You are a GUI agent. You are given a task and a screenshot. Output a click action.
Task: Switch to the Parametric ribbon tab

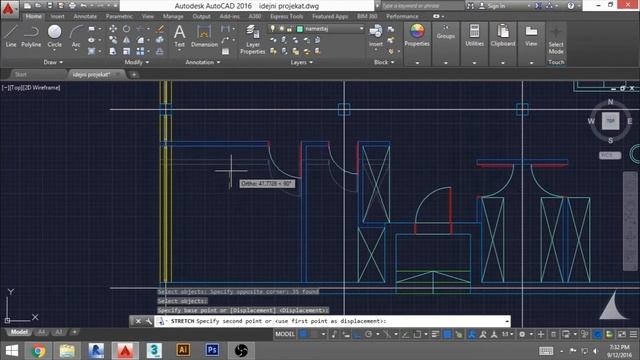(119, 16)
